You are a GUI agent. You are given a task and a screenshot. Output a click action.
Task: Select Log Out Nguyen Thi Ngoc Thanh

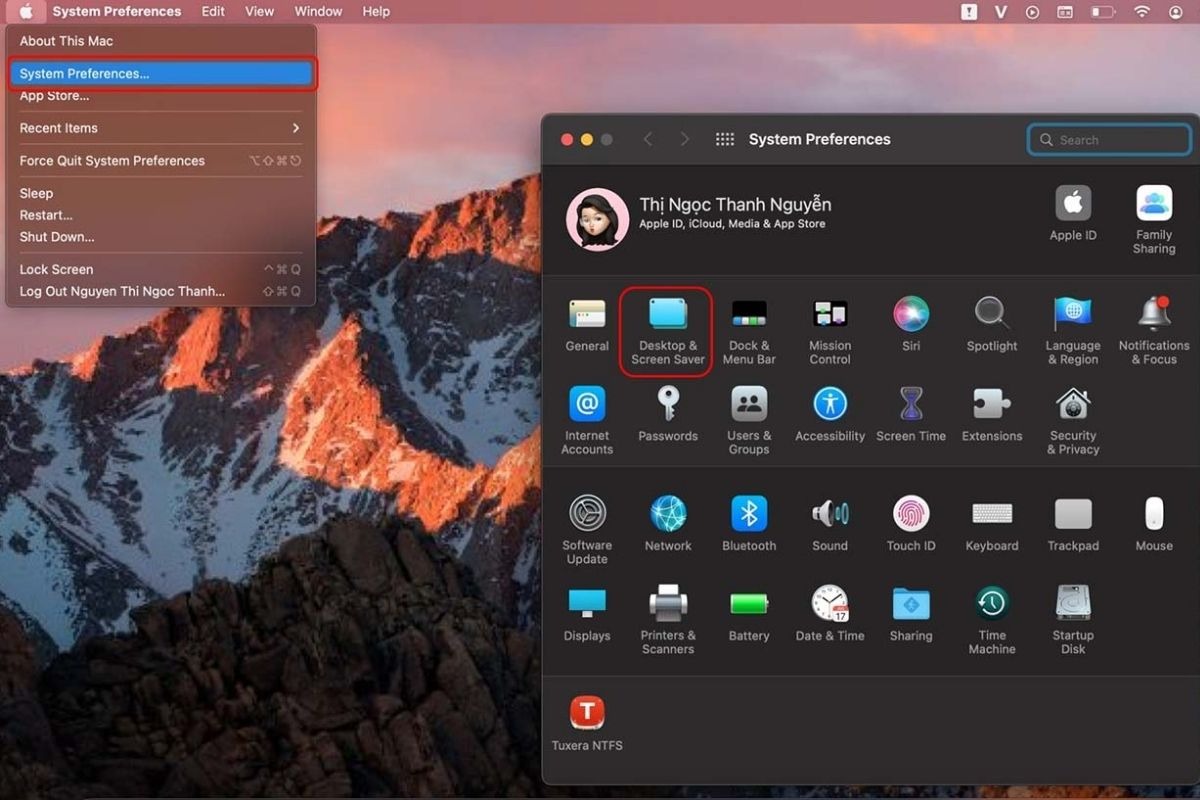point(161,292)
